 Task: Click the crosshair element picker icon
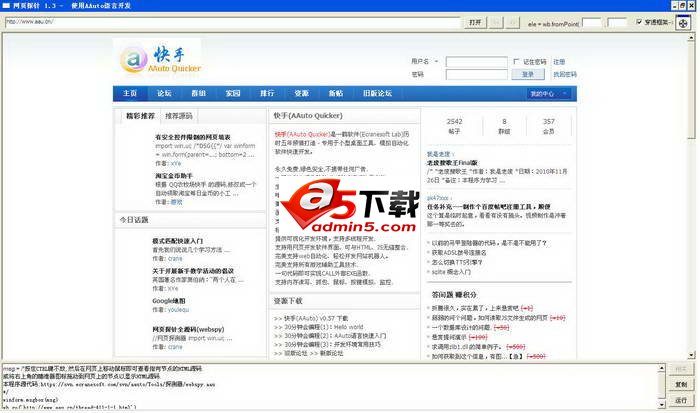(x=684, y=23)
